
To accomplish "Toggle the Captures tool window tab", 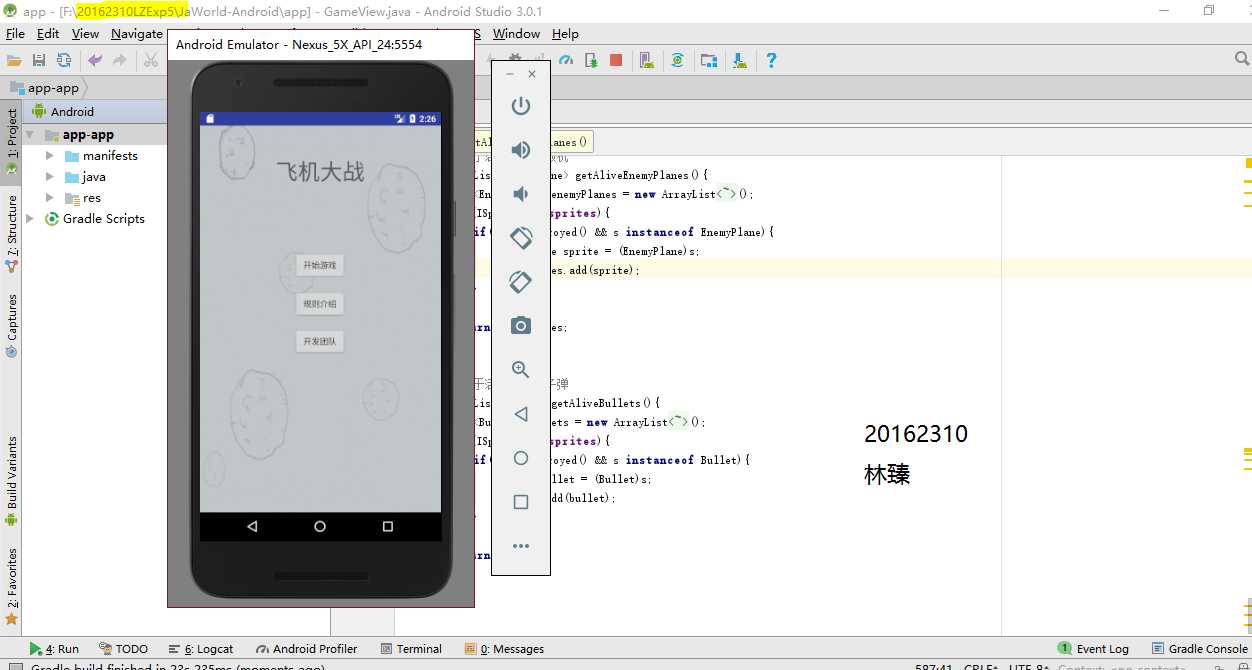I will [x=12, y=326].
